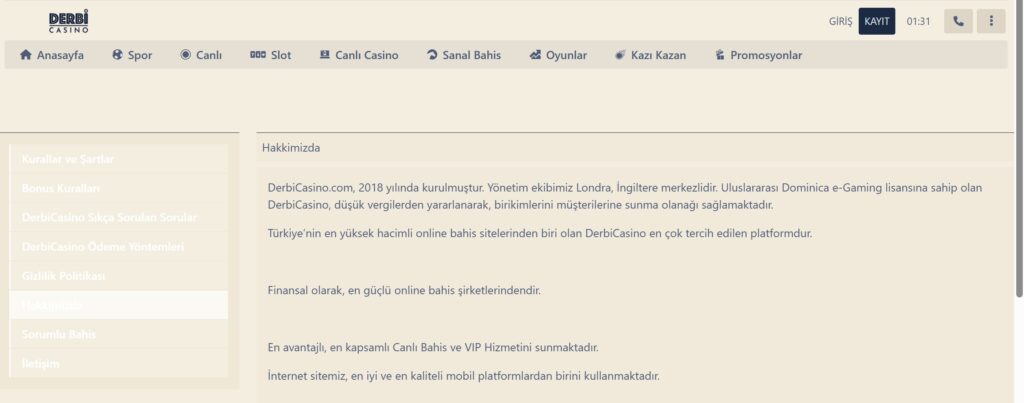
Task: Go to the Spor section
Action: point(132,55)
